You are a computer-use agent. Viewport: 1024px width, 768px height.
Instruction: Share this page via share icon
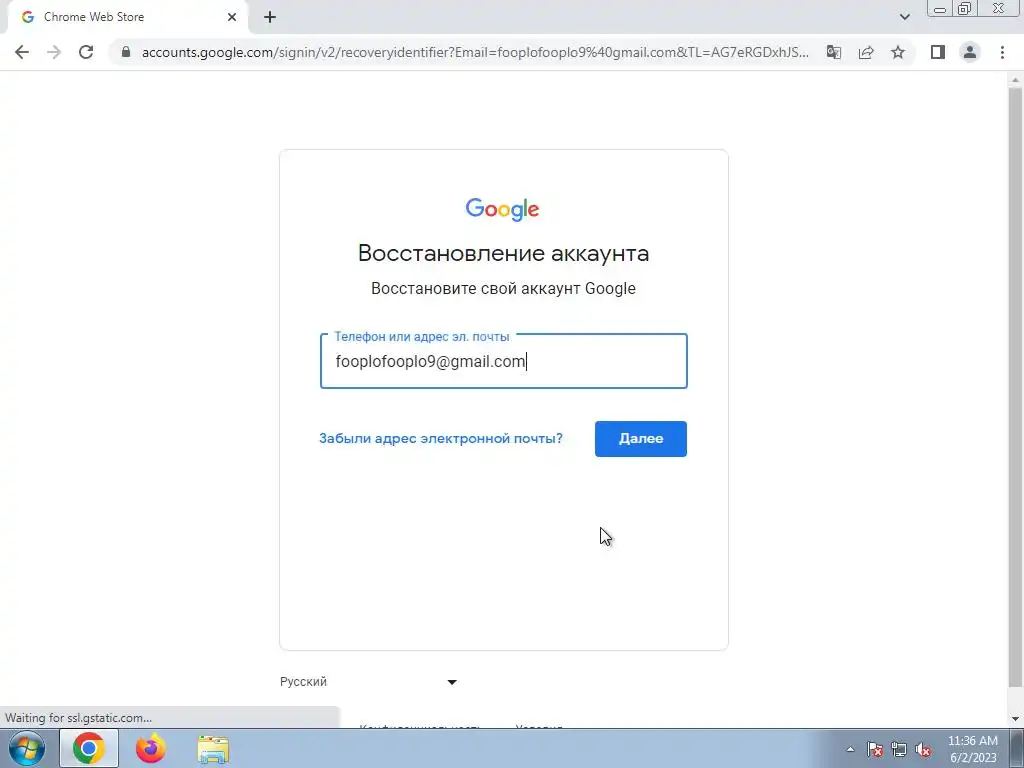coord(866,52)
